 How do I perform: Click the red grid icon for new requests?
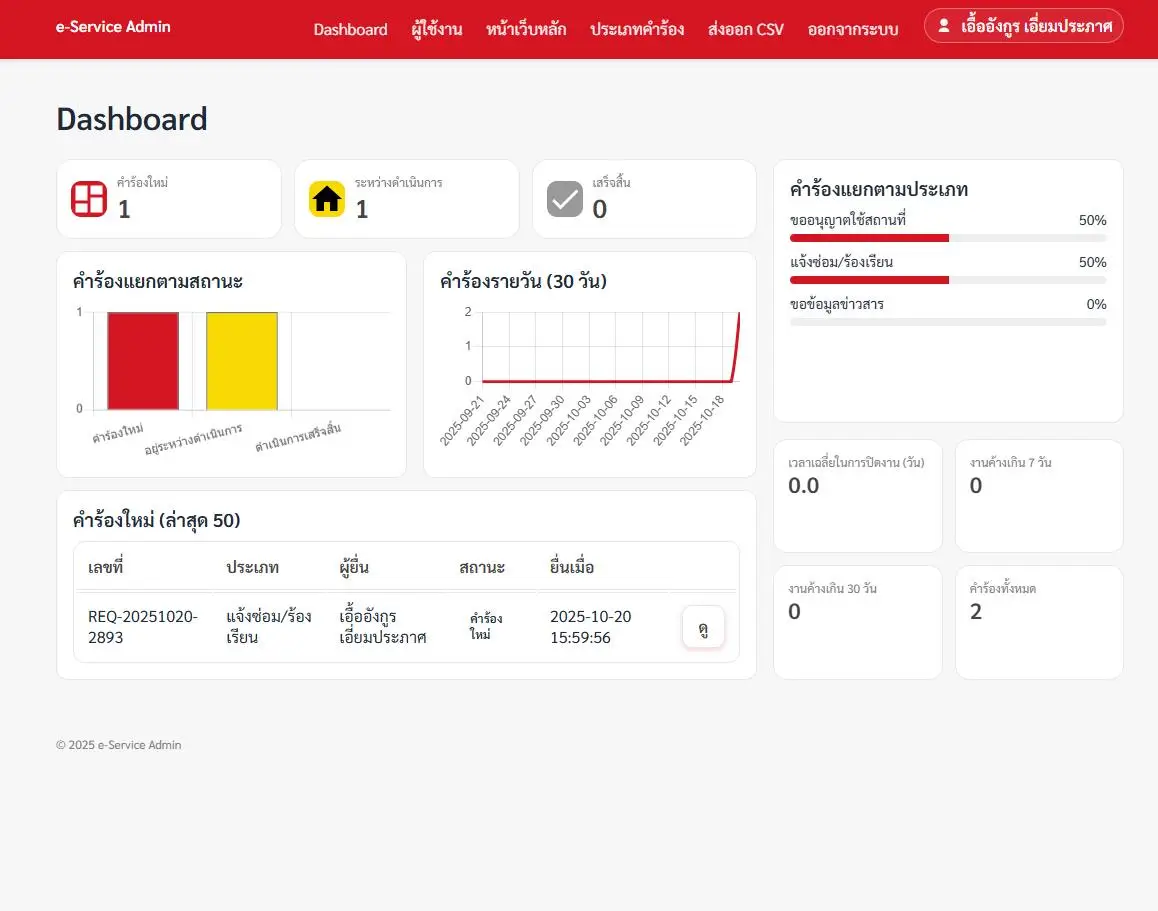[89, 199]
